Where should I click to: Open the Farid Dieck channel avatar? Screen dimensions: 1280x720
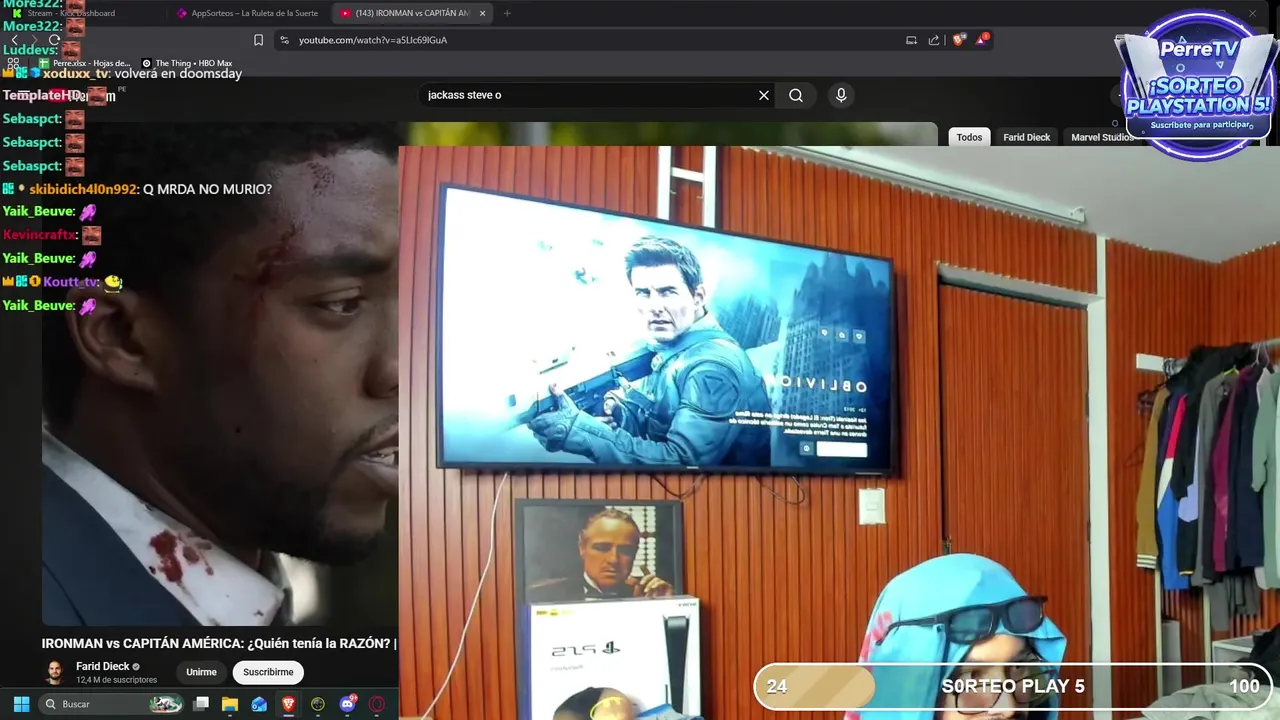click(x=54, y=672)
